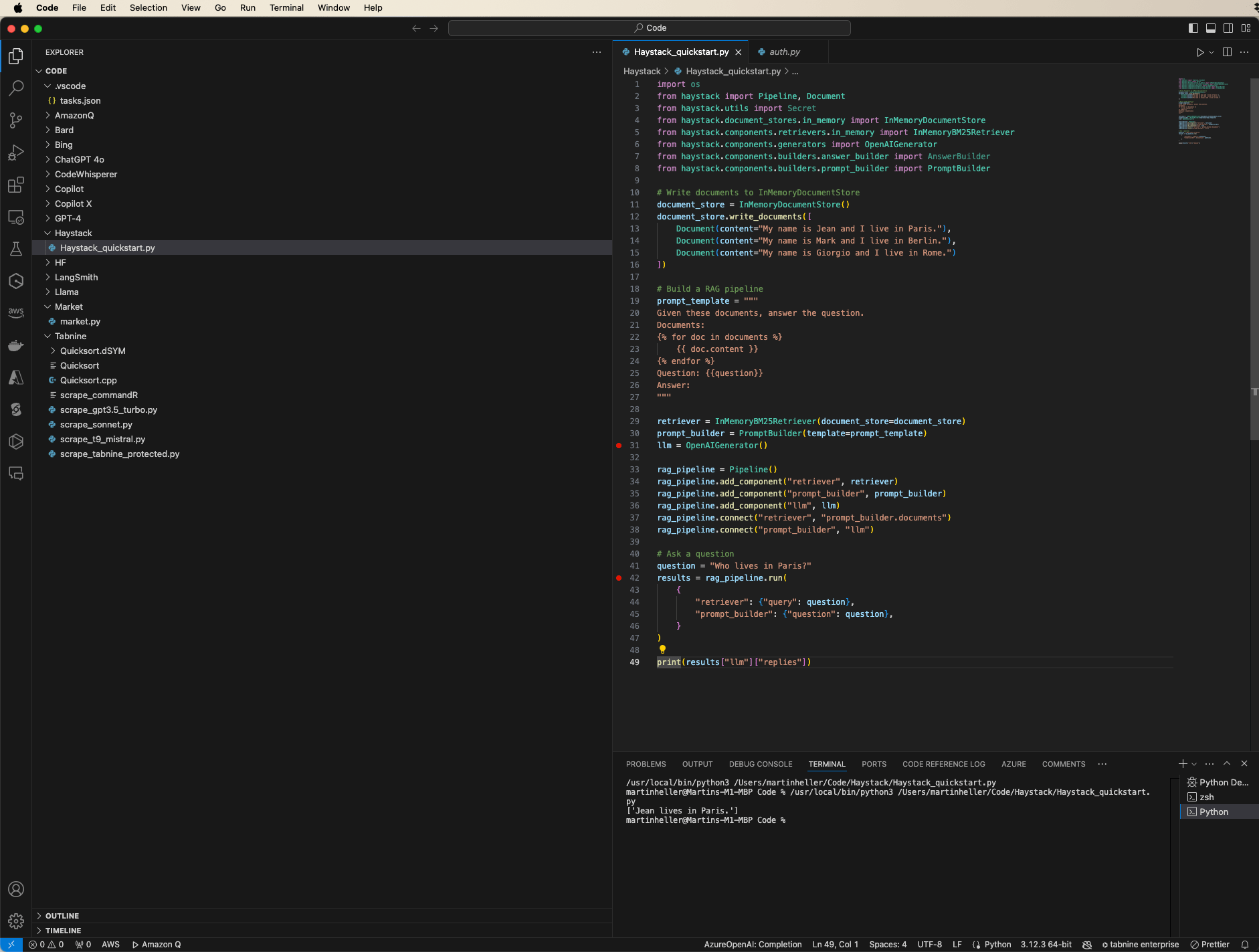Open the Docker view
This screenshot has height=952, width=1259.
[16, 345]
